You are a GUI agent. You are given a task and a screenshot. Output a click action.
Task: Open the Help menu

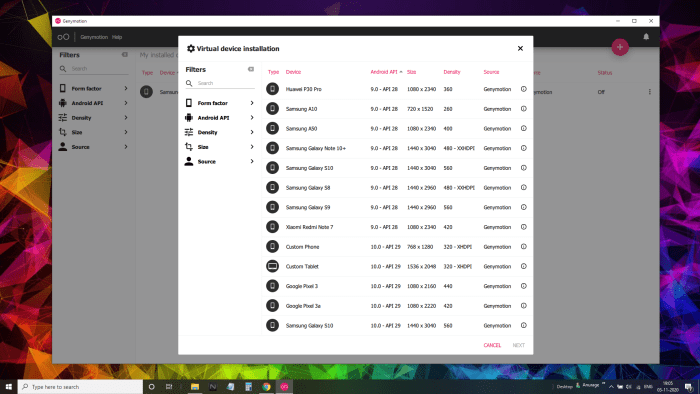(117, 37)
